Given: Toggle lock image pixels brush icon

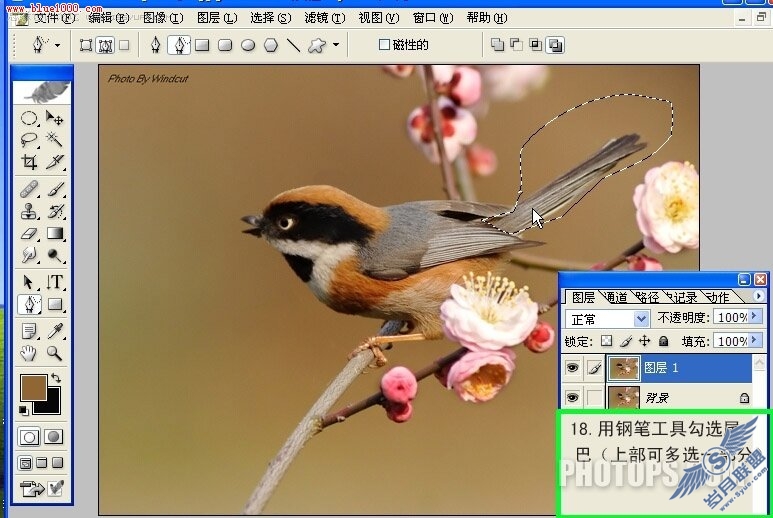Looking at the screenshot, I should tap(626, 341).
